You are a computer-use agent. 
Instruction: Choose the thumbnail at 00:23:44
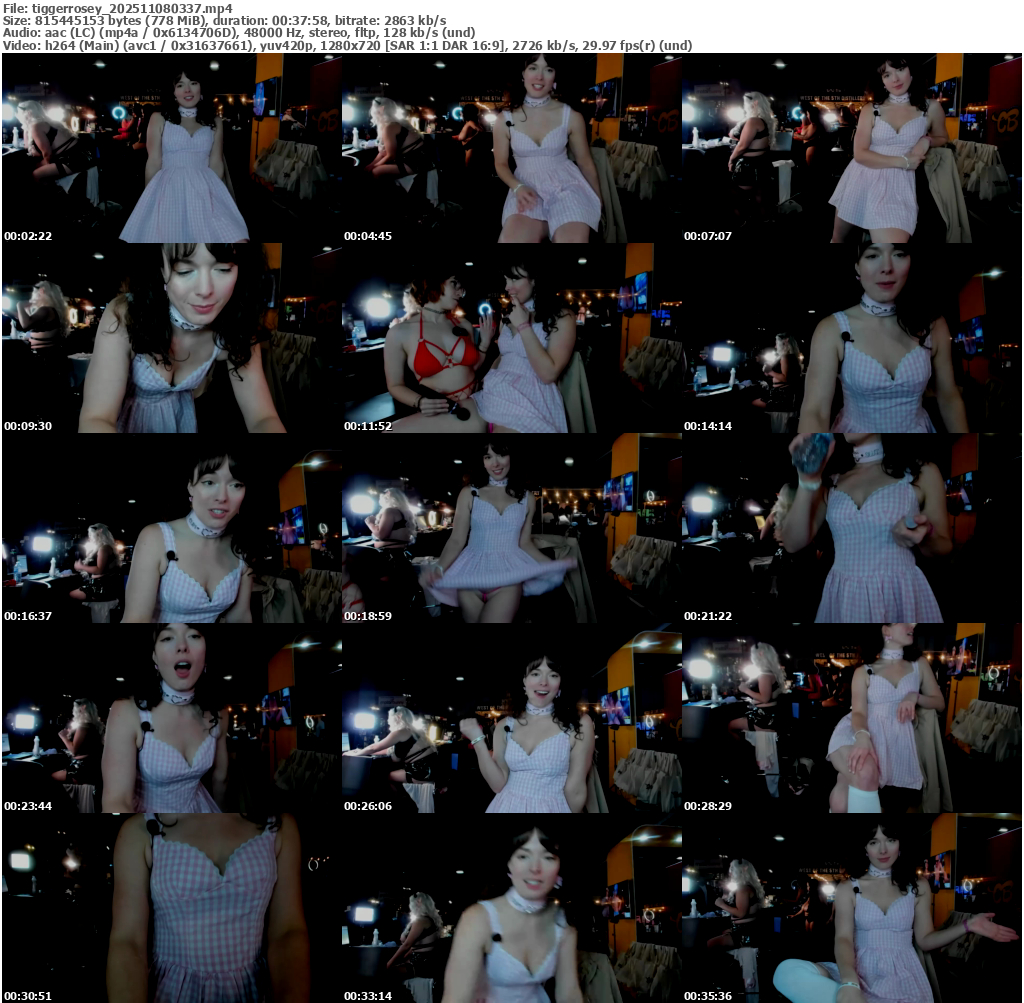(172, 718)
